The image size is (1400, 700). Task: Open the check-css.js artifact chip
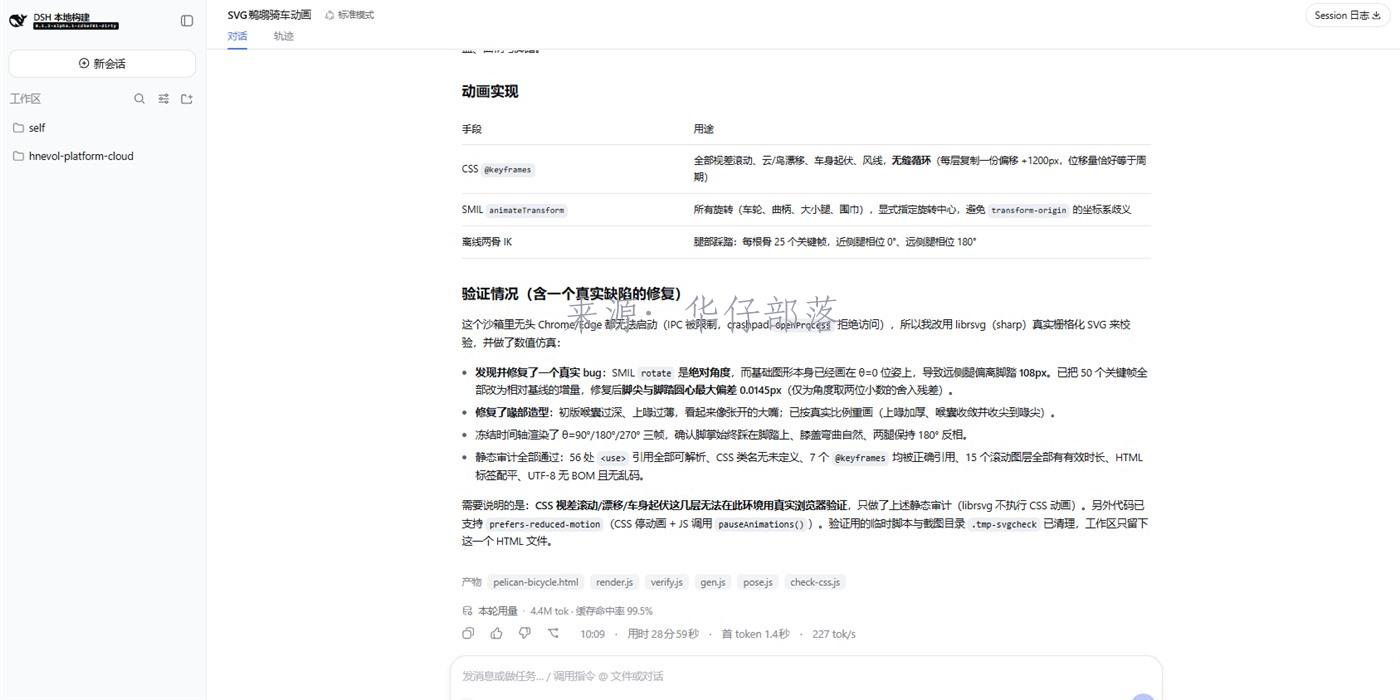point(815,582)
